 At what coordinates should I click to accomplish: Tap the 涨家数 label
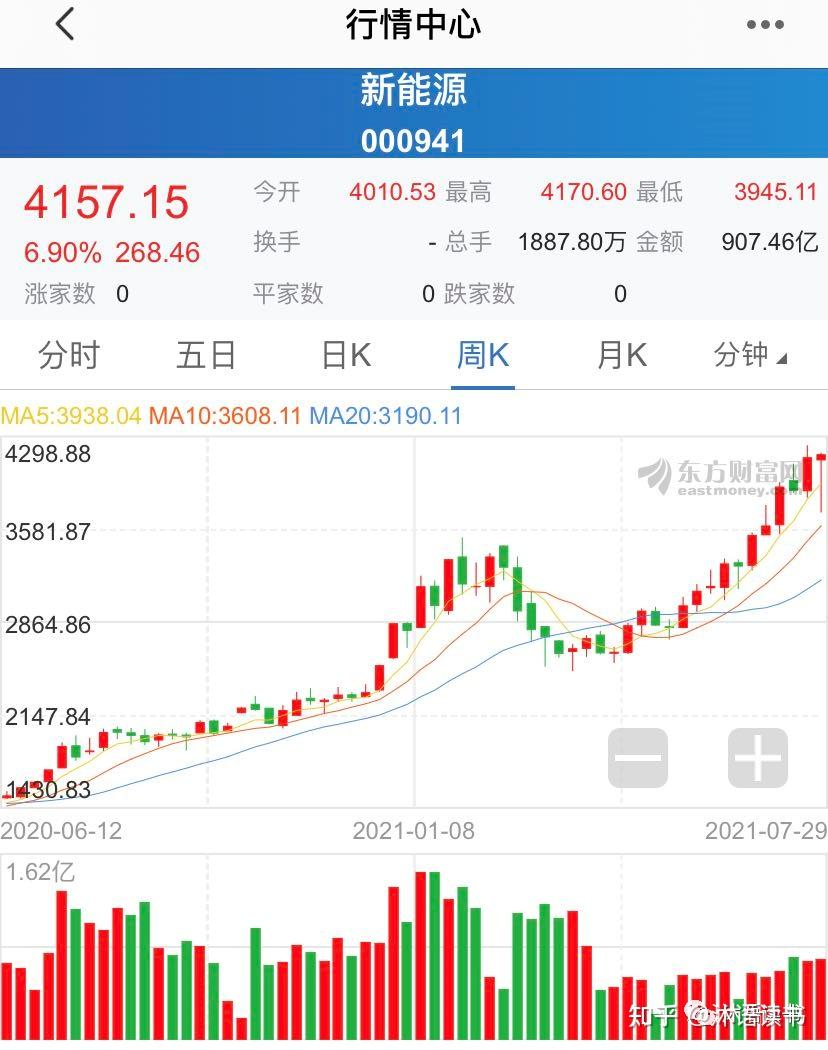pyautogui.click(x=60, y=294)
